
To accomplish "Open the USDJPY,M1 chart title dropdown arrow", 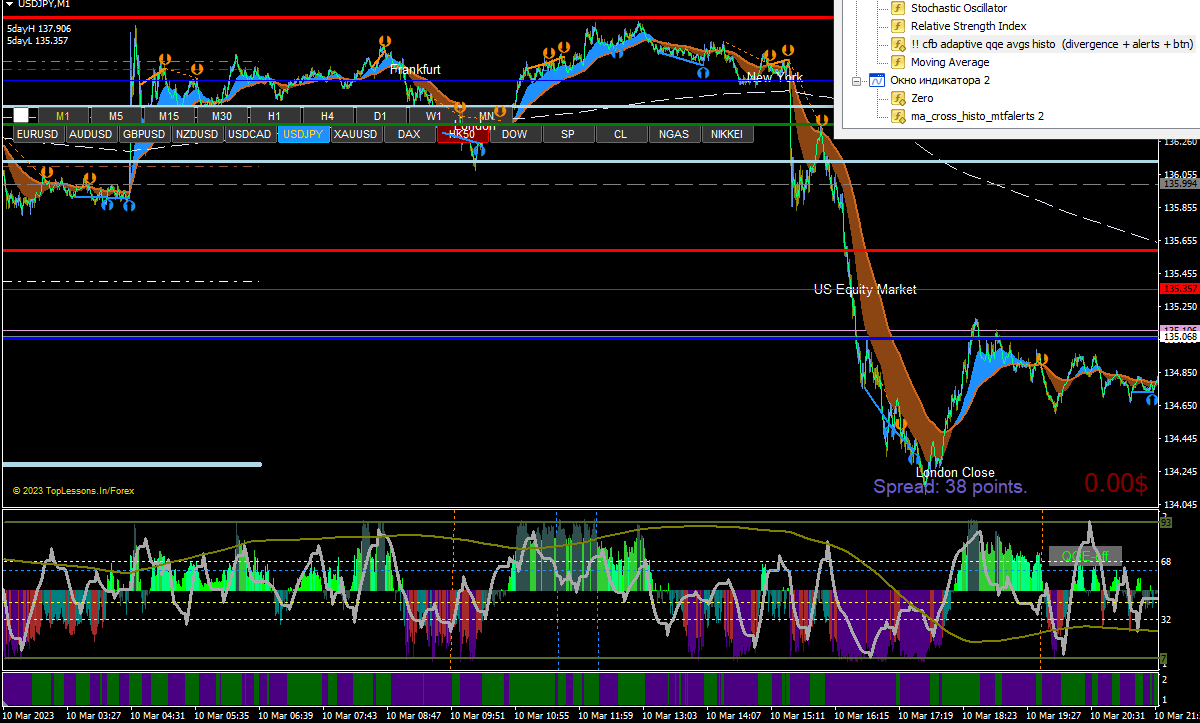I will click(x=8, y=5).
